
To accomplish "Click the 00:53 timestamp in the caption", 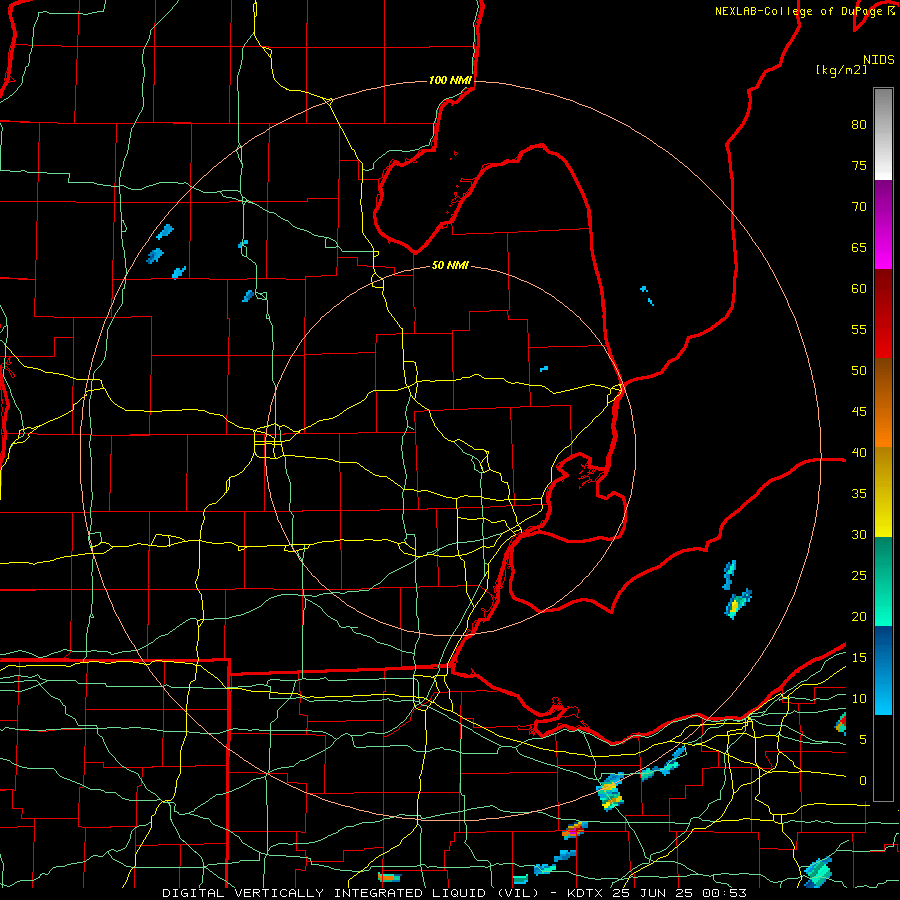I will pyautogui.click(x=724, y=893).
